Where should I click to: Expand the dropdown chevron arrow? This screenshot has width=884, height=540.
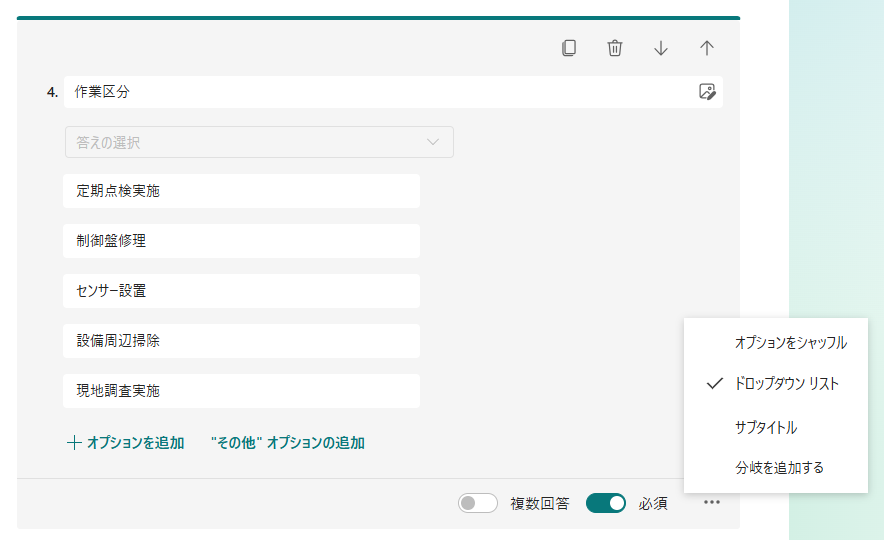[432, 142]
